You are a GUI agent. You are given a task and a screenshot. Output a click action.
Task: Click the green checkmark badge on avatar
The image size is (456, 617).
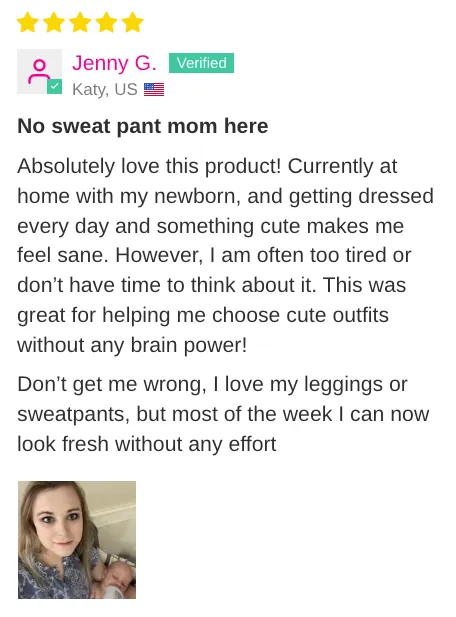[x=55, y=87]
